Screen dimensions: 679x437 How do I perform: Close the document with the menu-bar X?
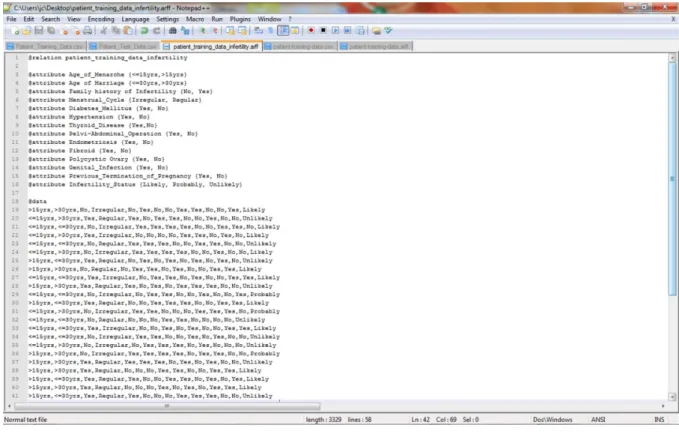click(673, 19)
